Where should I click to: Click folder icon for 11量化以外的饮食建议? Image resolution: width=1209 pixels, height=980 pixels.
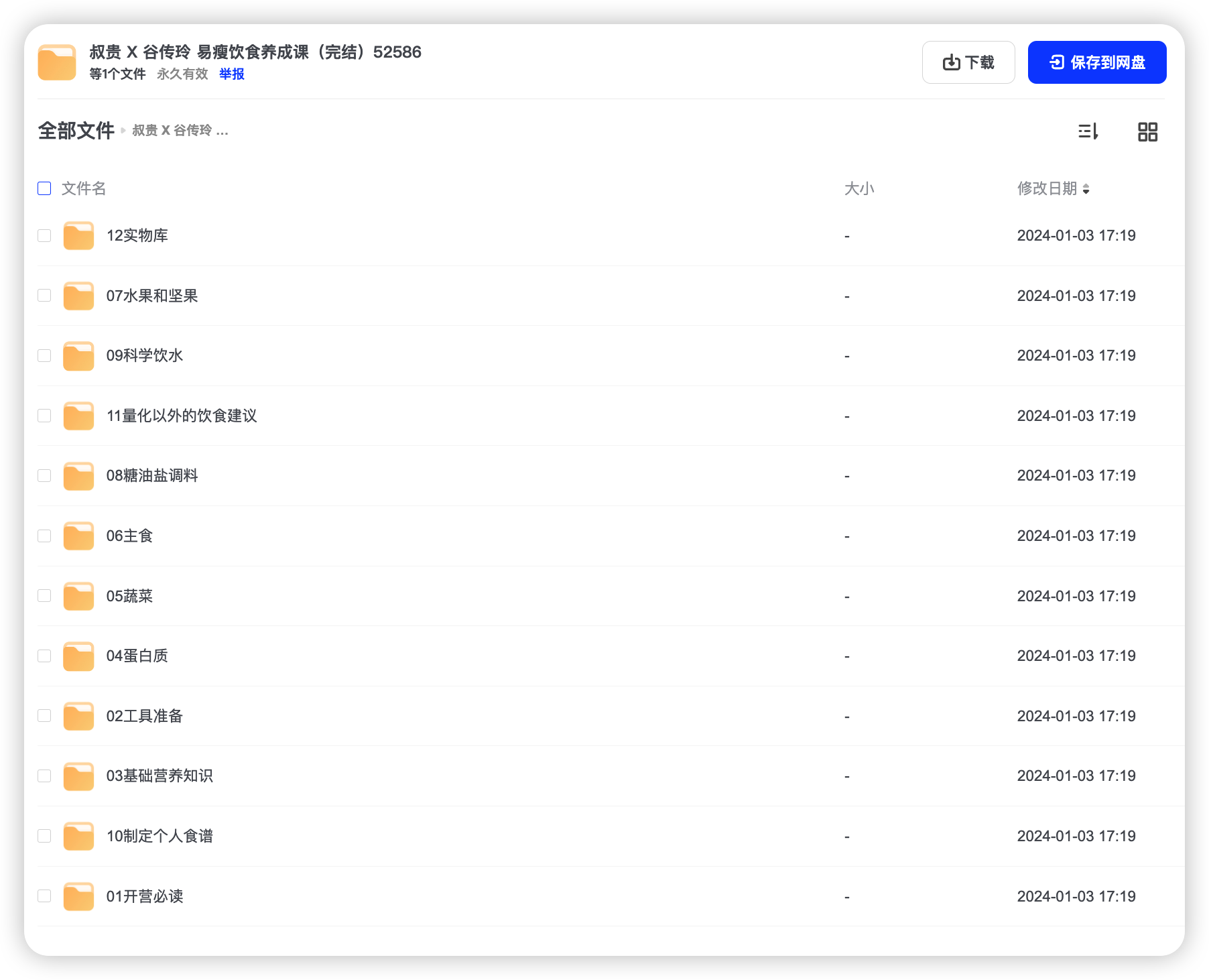point(78,416)
